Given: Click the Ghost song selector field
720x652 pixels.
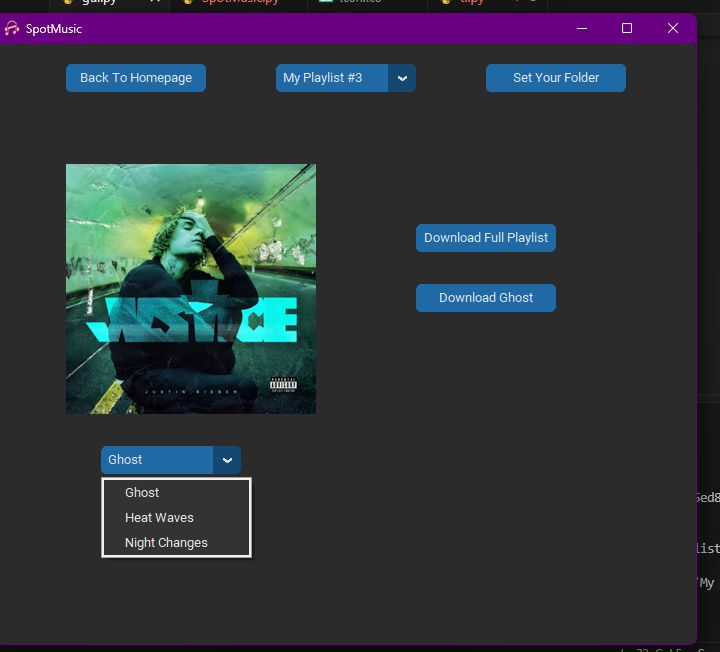Looking at the screenshot, I should point(157,460).
